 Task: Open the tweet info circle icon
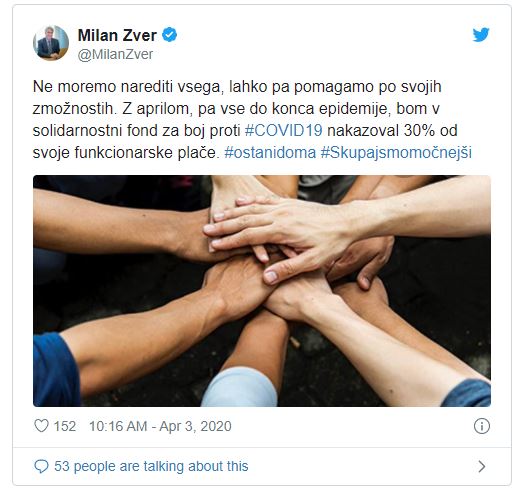click(x=482, y=426)
